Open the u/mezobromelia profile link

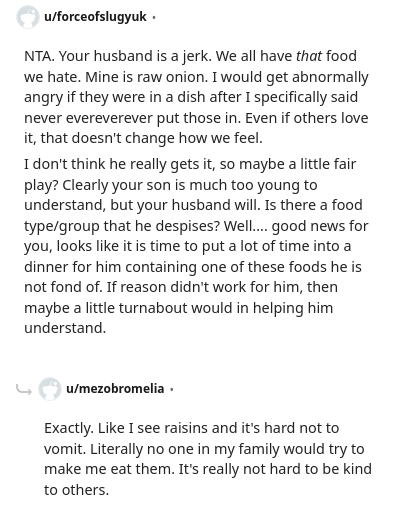pos(115,389)
